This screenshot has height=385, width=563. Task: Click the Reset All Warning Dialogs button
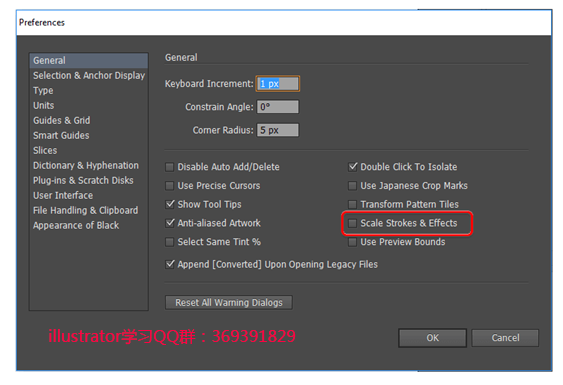point(229,302)
